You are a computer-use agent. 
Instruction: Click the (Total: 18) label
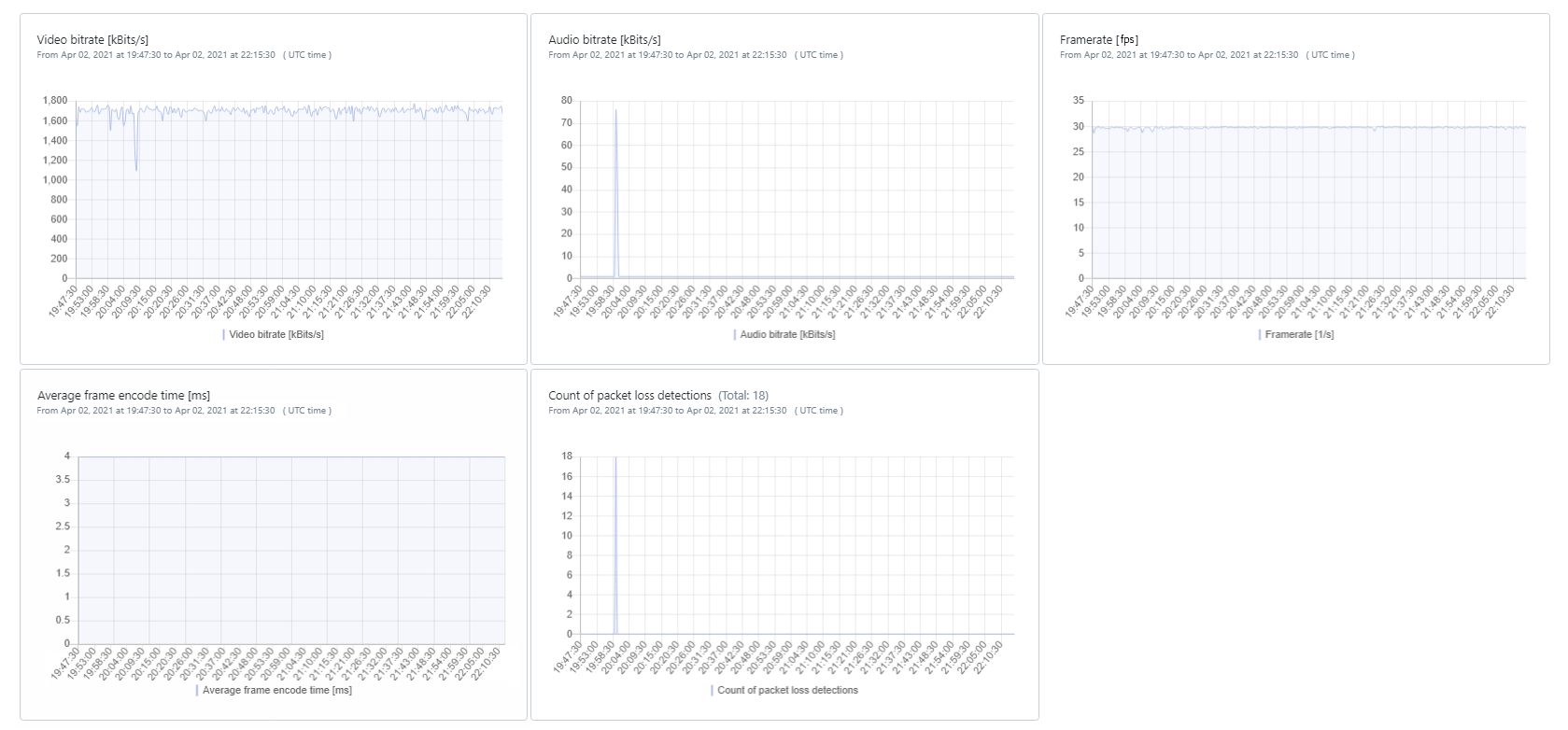click(743, 396)
